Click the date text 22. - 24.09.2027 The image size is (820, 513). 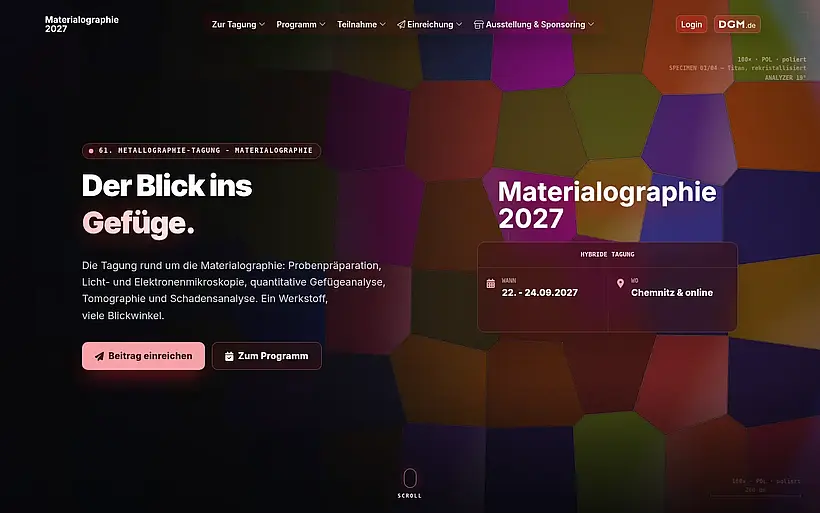pos(540,293)
